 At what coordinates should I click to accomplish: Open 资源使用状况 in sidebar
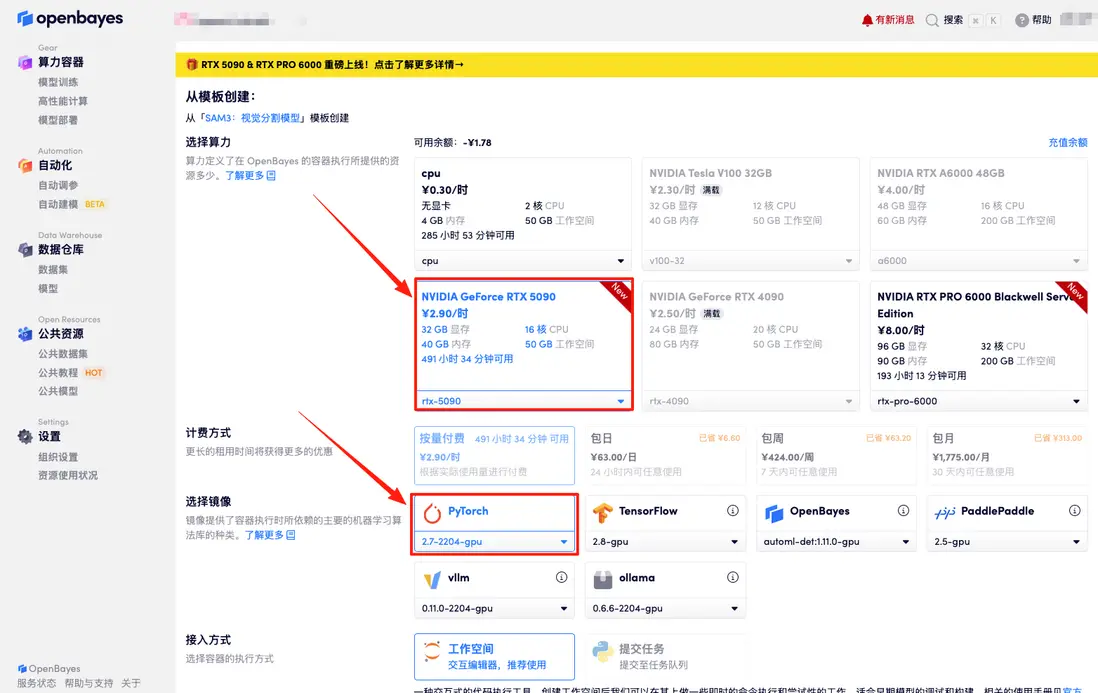(68, 475)
